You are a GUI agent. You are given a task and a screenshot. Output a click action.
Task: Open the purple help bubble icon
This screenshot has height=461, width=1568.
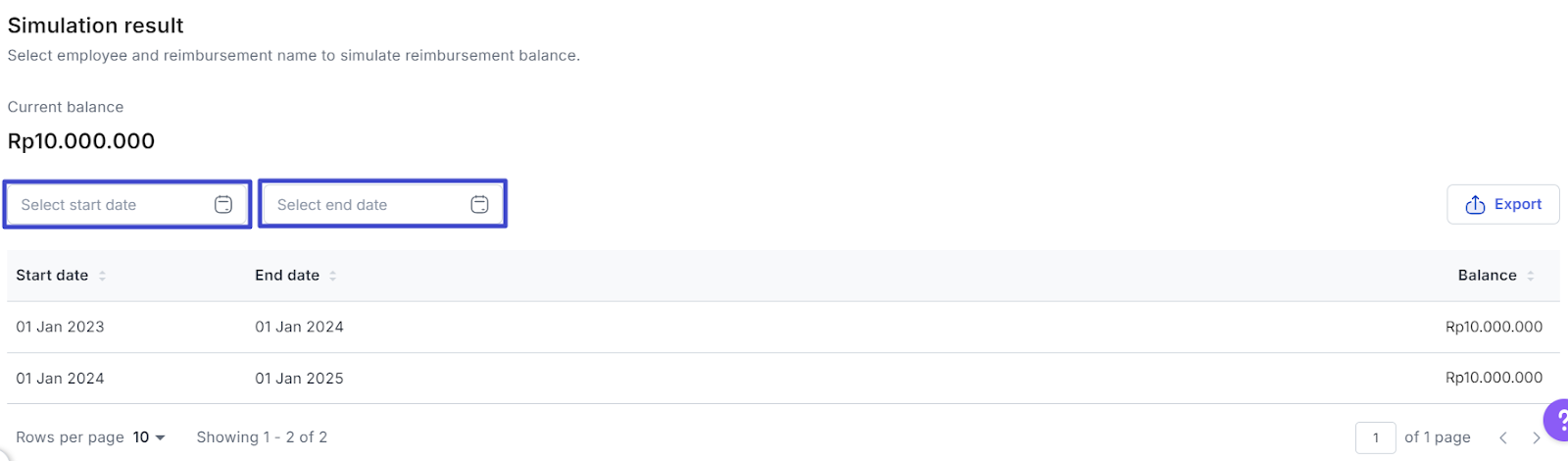(1556, 420)
